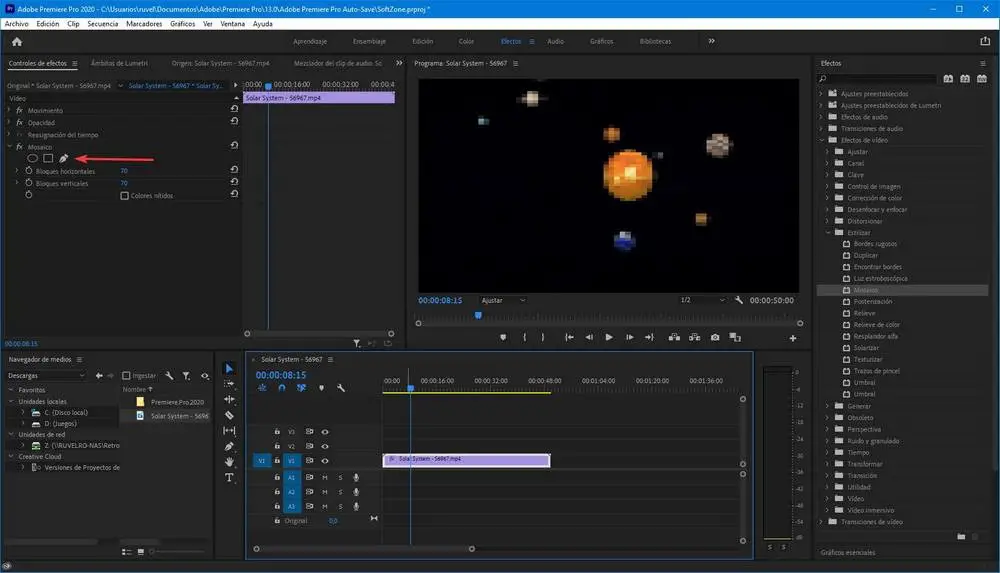Click the Export Frame camera icon

coord(715,338)
